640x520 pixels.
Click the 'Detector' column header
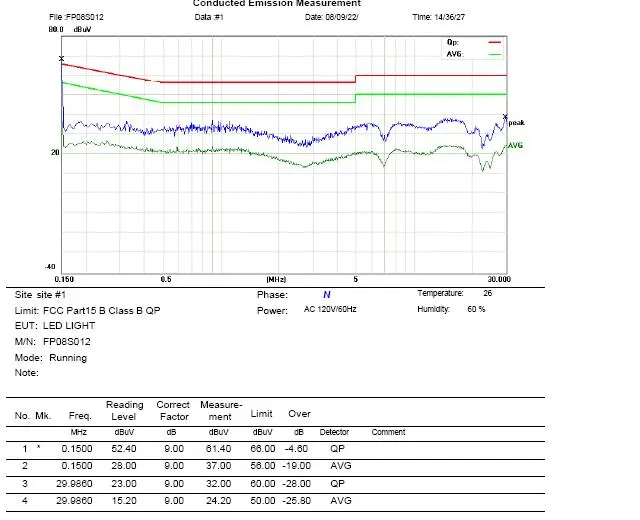pos(334,432)
